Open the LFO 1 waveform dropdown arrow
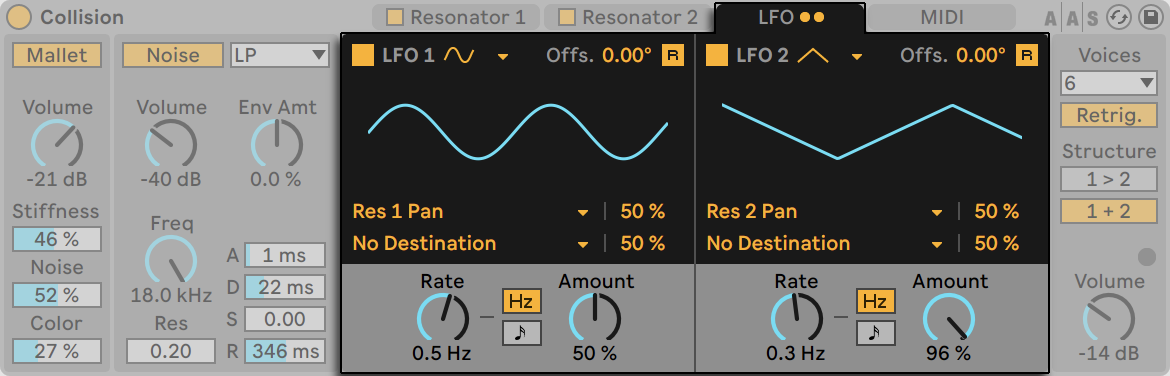Screen dimensions: 1170x376 502,57
